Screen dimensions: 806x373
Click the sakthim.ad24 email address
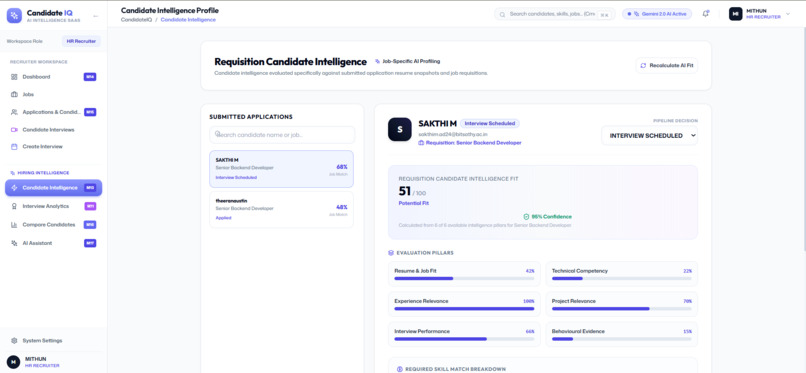(x=453, y=134)
